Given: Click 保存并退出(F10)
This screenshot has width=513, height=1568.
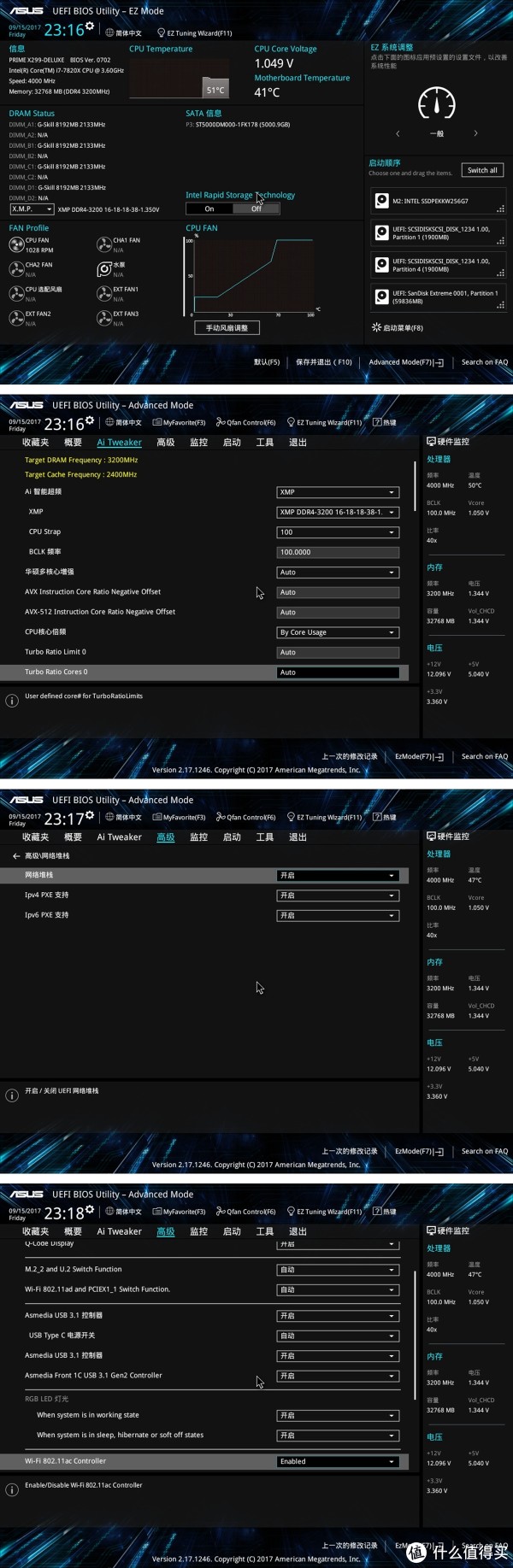Looking at the screenshot, I should (x=324, y=362).
